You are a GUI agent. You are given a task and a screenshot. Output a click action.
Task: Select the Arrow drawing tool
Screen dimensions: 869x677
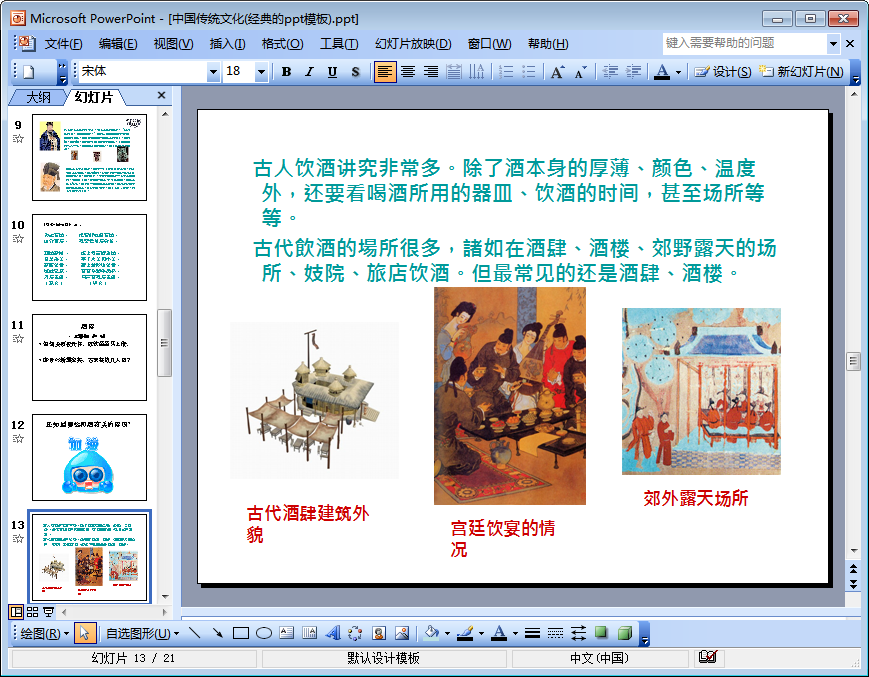click(217, 633)
